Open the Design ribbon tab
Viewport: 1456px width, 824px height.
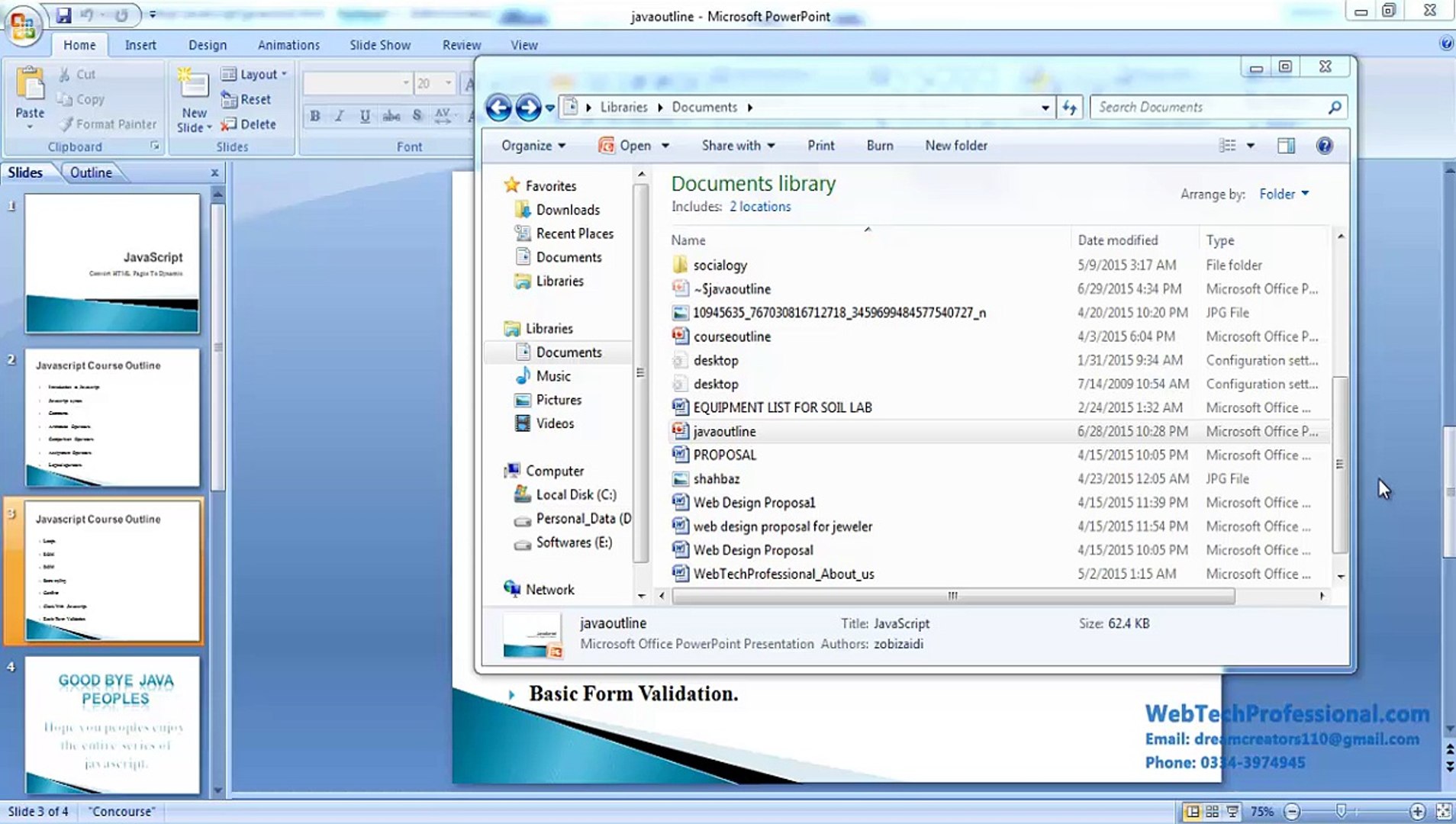click(x=208, y=45)
